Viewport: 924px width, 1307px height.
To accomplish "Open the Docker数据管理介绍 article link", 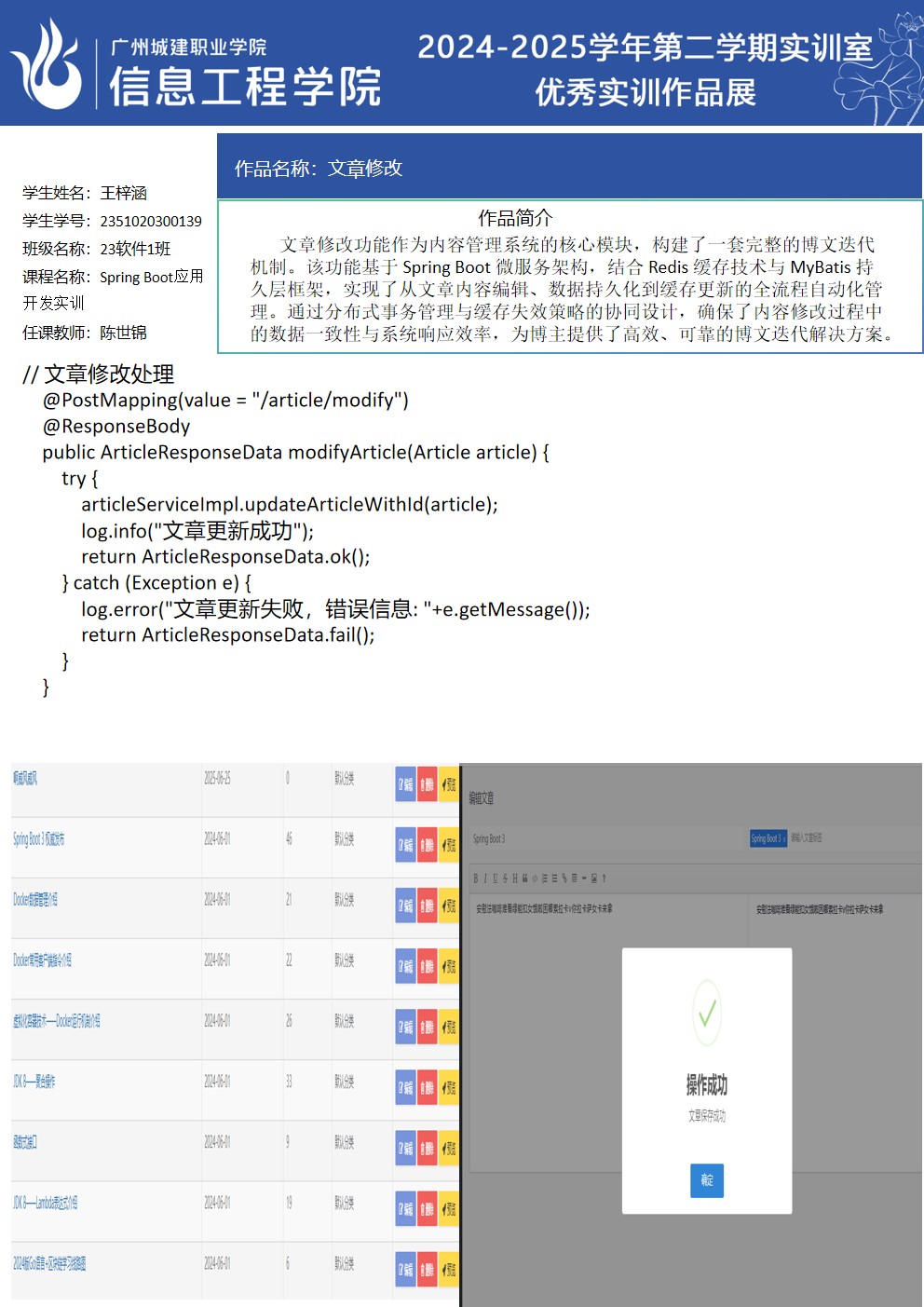I will [35, 900].
